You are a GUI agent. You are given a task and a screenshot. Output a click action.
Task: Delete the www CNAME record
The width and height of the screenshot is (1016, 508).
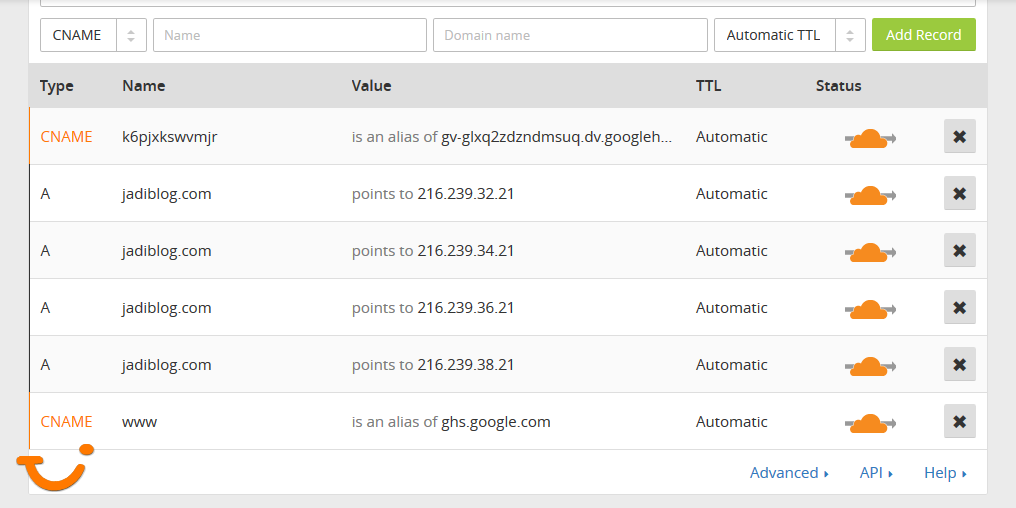point(959,421)
